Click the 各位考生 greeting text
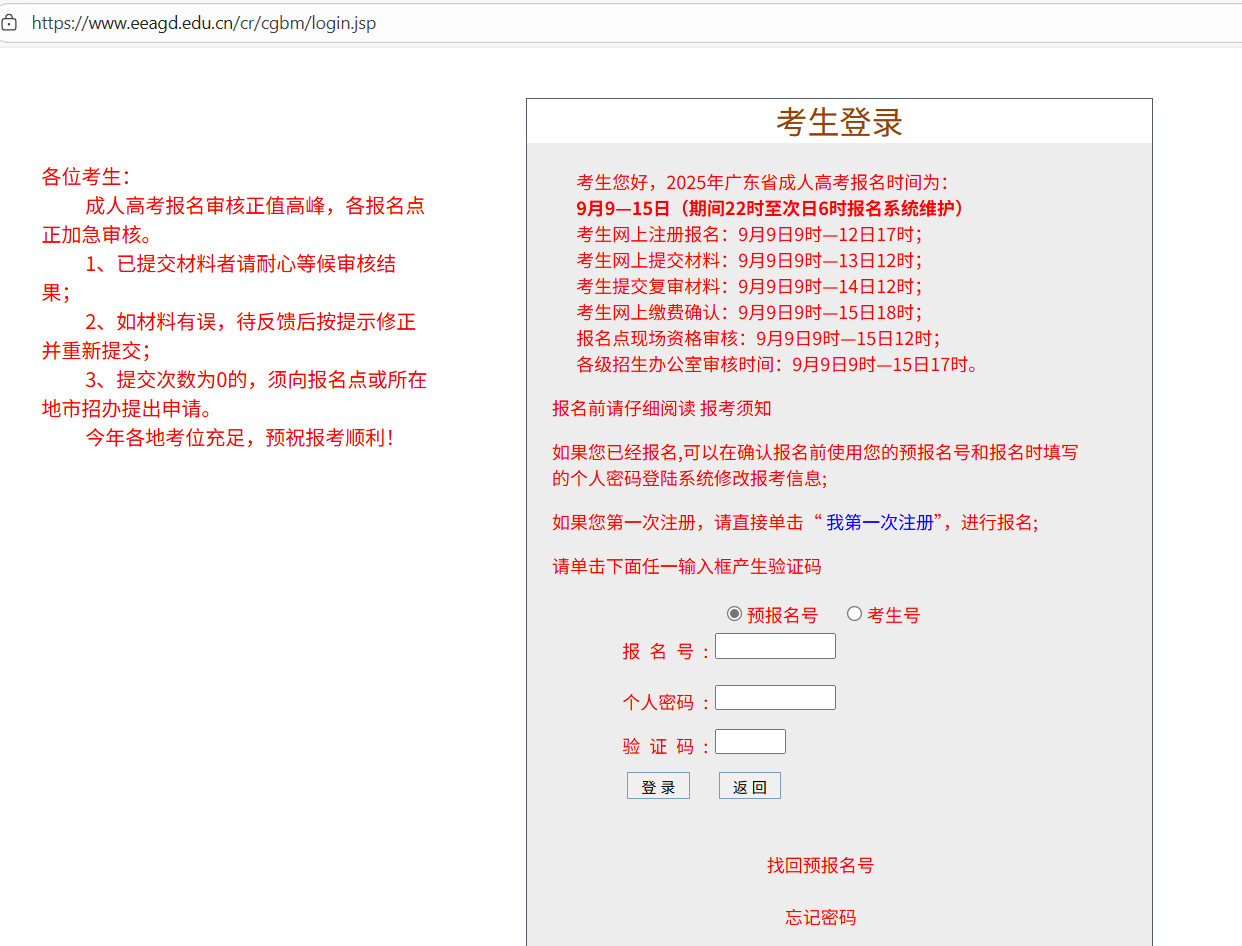This screenshot has width=1242, height=946. [x=86, y=177]
